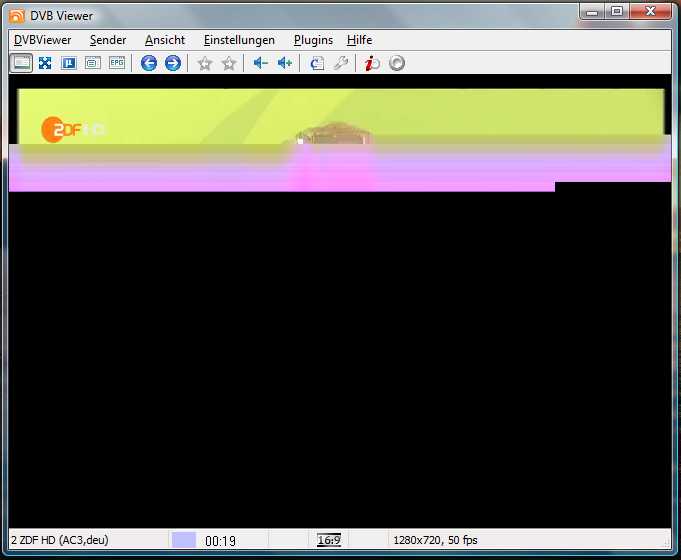
Task: Select the windowed display mode icon
Action: point(21,63)
